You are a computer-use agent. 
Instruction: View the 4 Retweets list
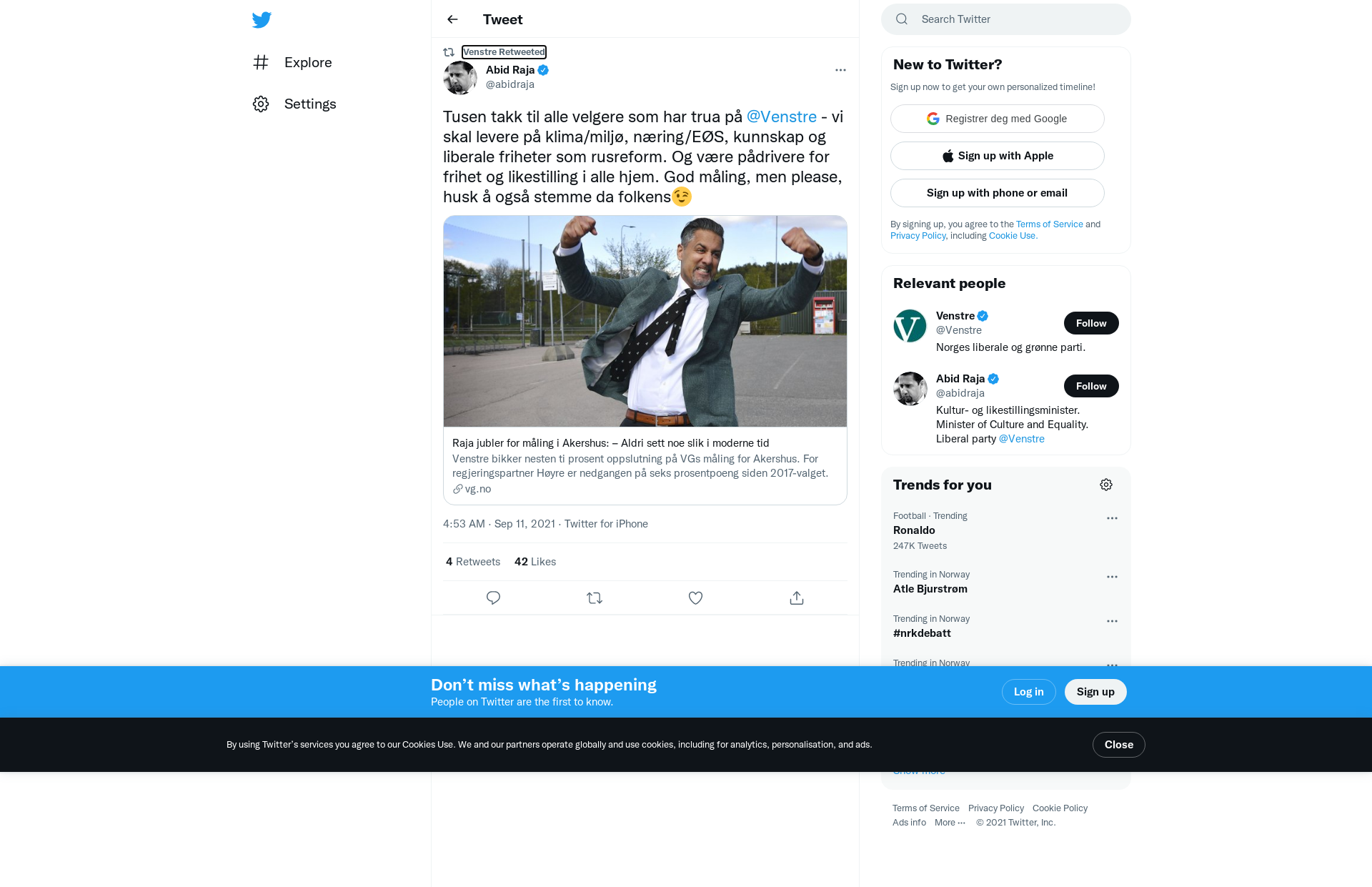pyautogui.click(x=473, y=562)
